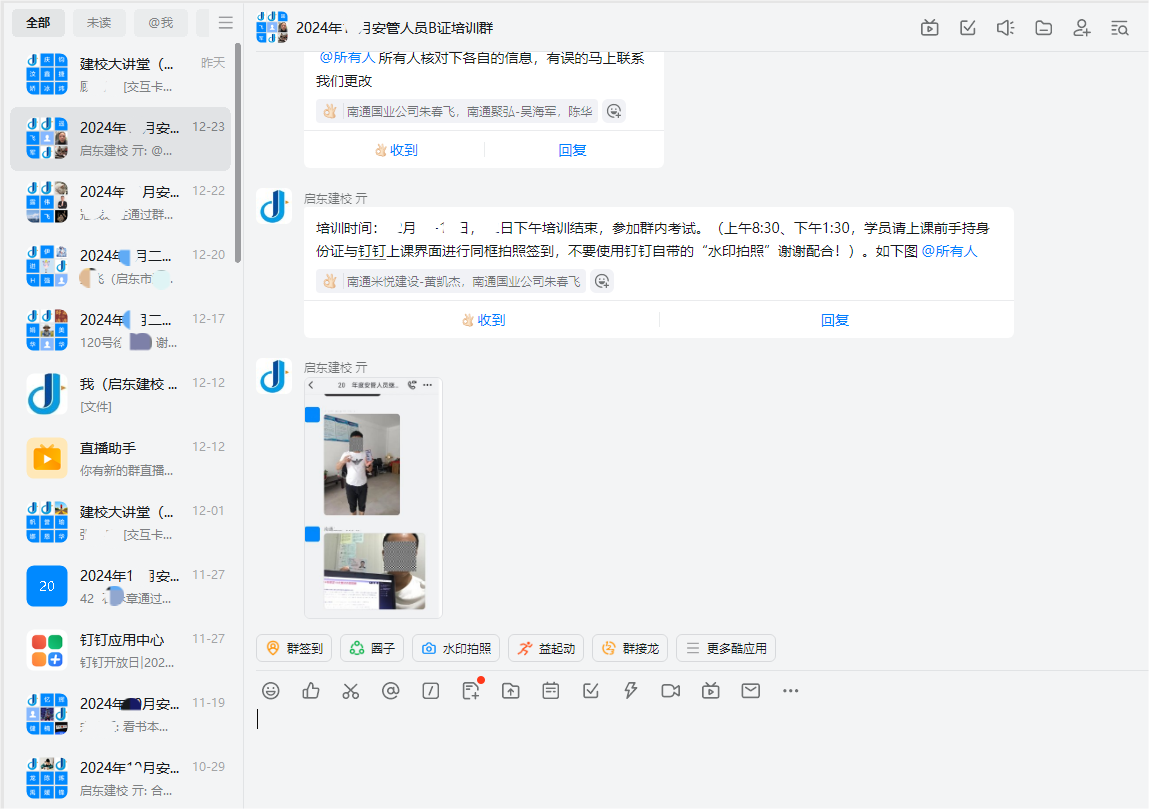View reactors list ending 南通聚弘-吴海军，陈华
The width and height of the screenshot is (1149, 809).
(457, 111)
